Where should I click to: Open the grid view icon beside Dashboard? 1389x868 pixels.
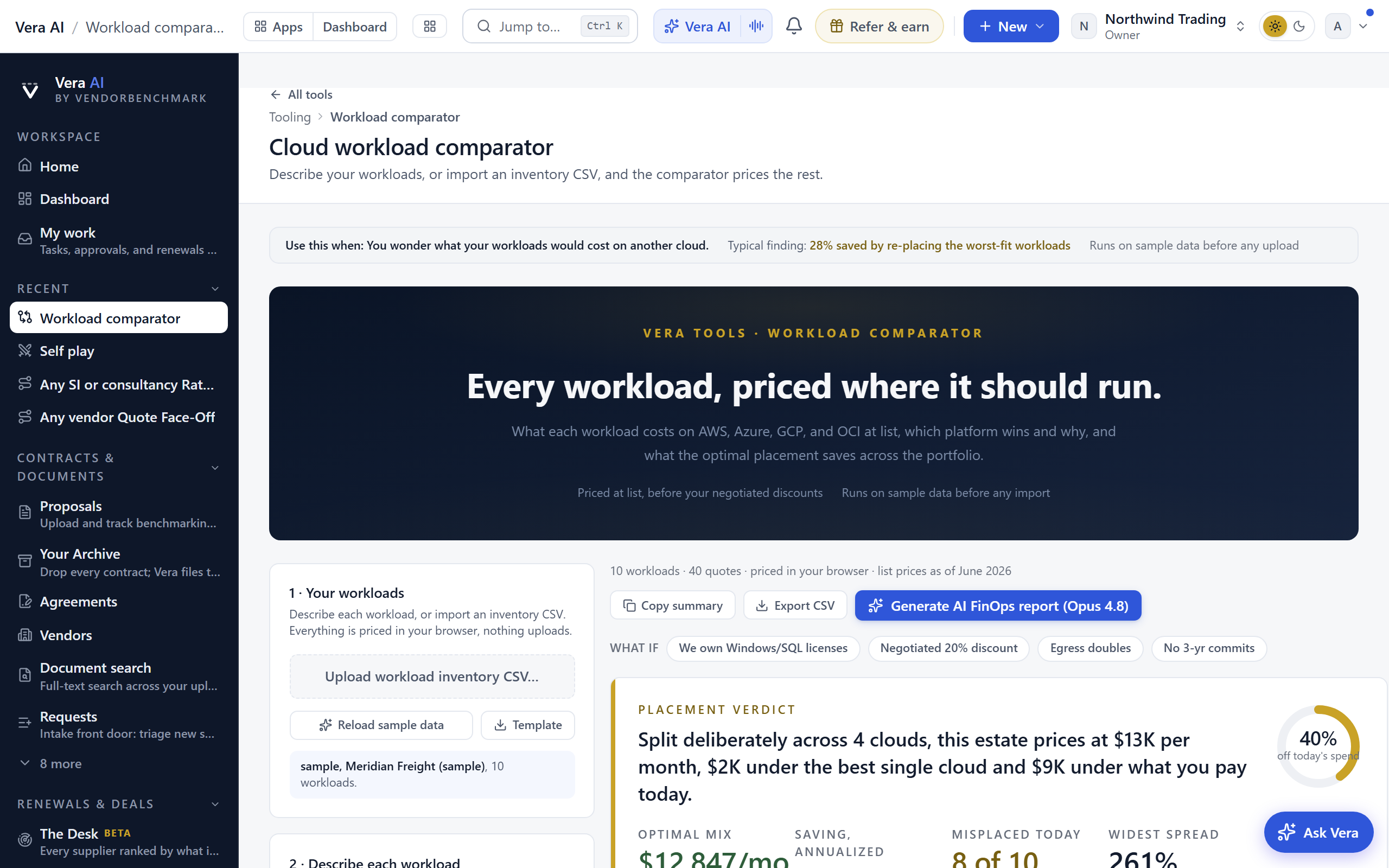click(429, 27)
